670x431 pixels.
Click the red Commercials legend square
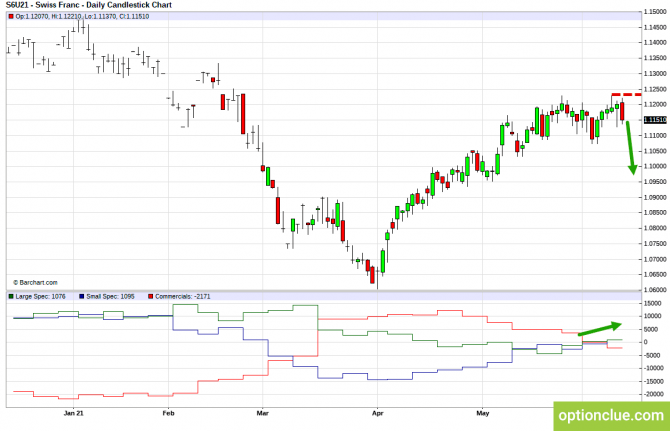pos(150,296)
